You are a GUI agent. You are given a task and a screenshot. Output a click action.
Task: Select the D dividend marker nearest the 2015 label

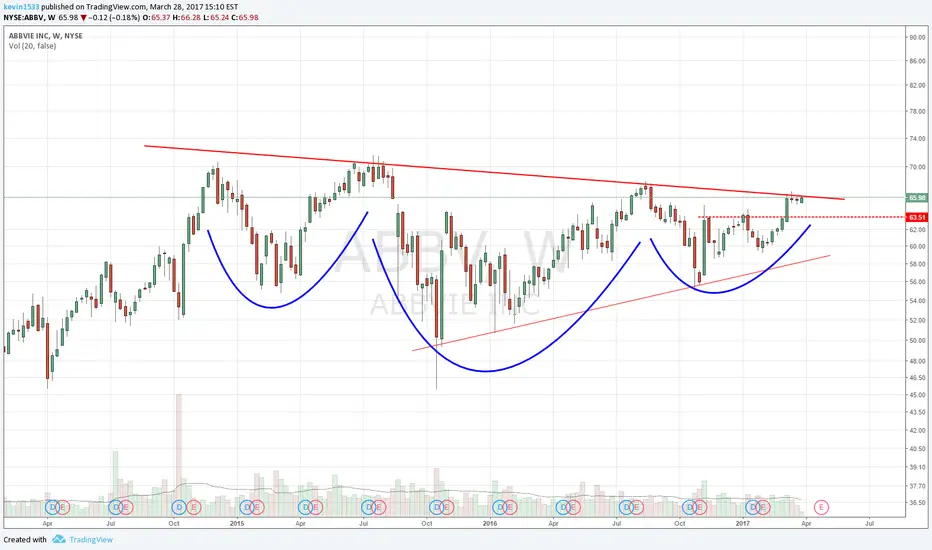[x=246, y=507]
